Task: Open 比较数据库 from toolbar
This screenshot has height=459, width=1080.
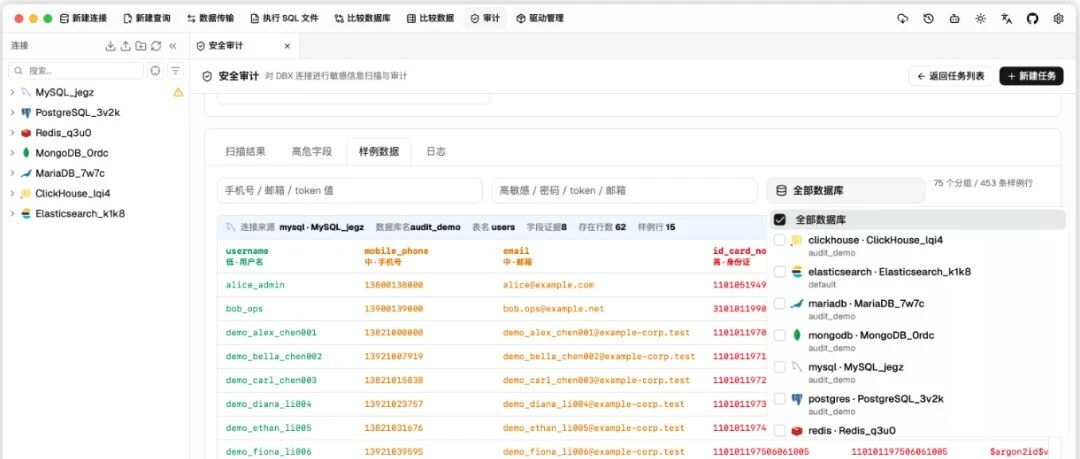Action: click(x=363, y=19)
